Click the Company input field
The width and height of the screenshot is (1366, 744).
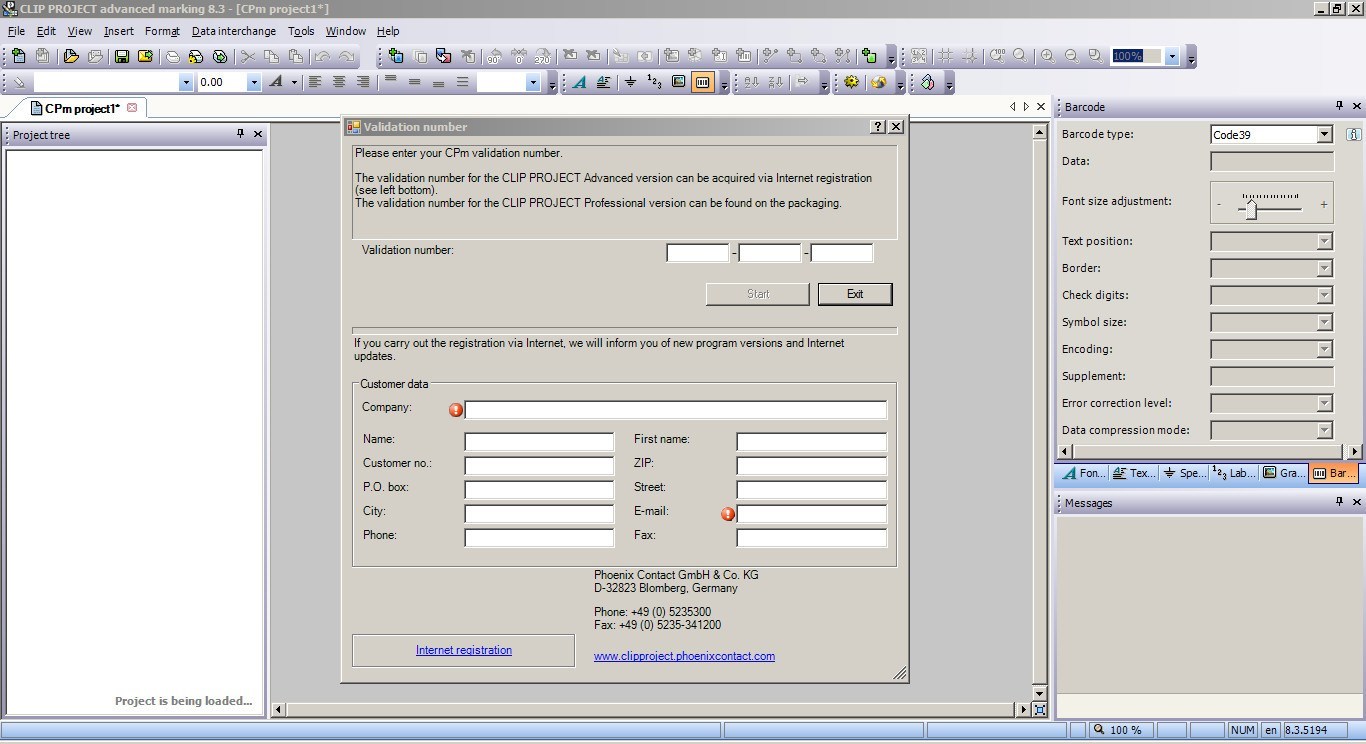click(676, 410)
